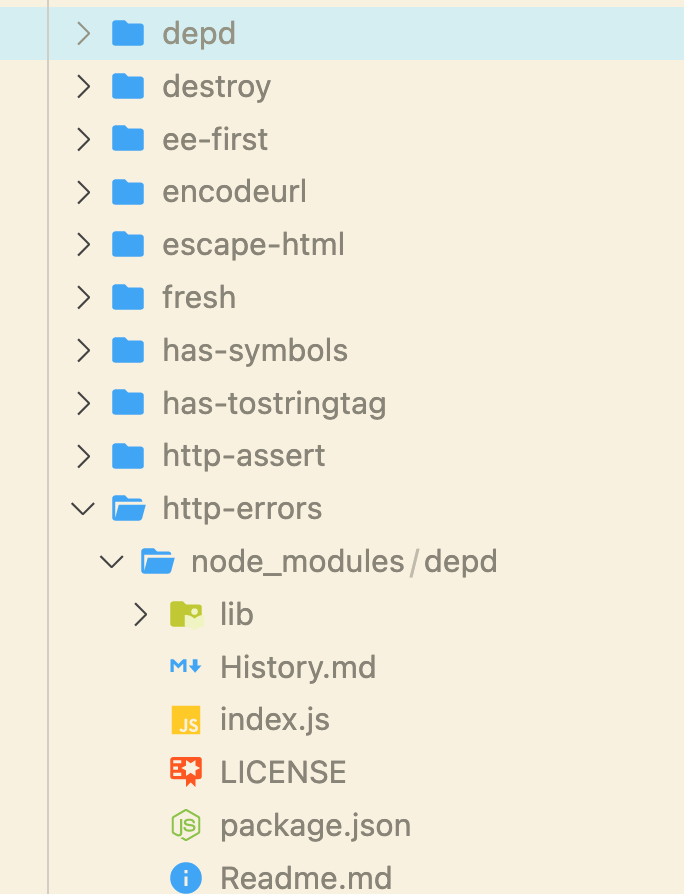Click the folder icon next to fresh
684x894 pixels.
128,297
